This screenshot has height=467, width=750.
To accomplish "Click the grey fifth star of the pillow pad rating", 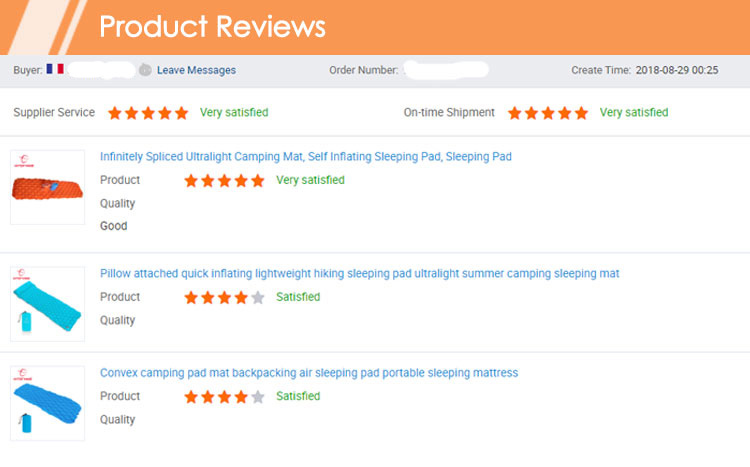I will point(258,297).
